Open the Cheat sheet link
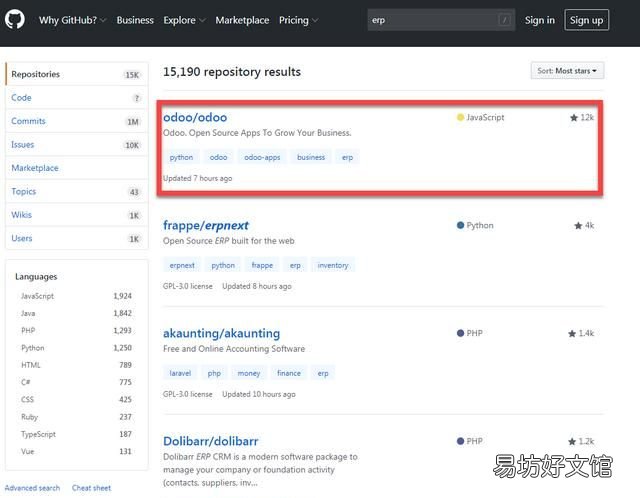Image resolution: width=640 pixels, height=498 pixels. 91,488
